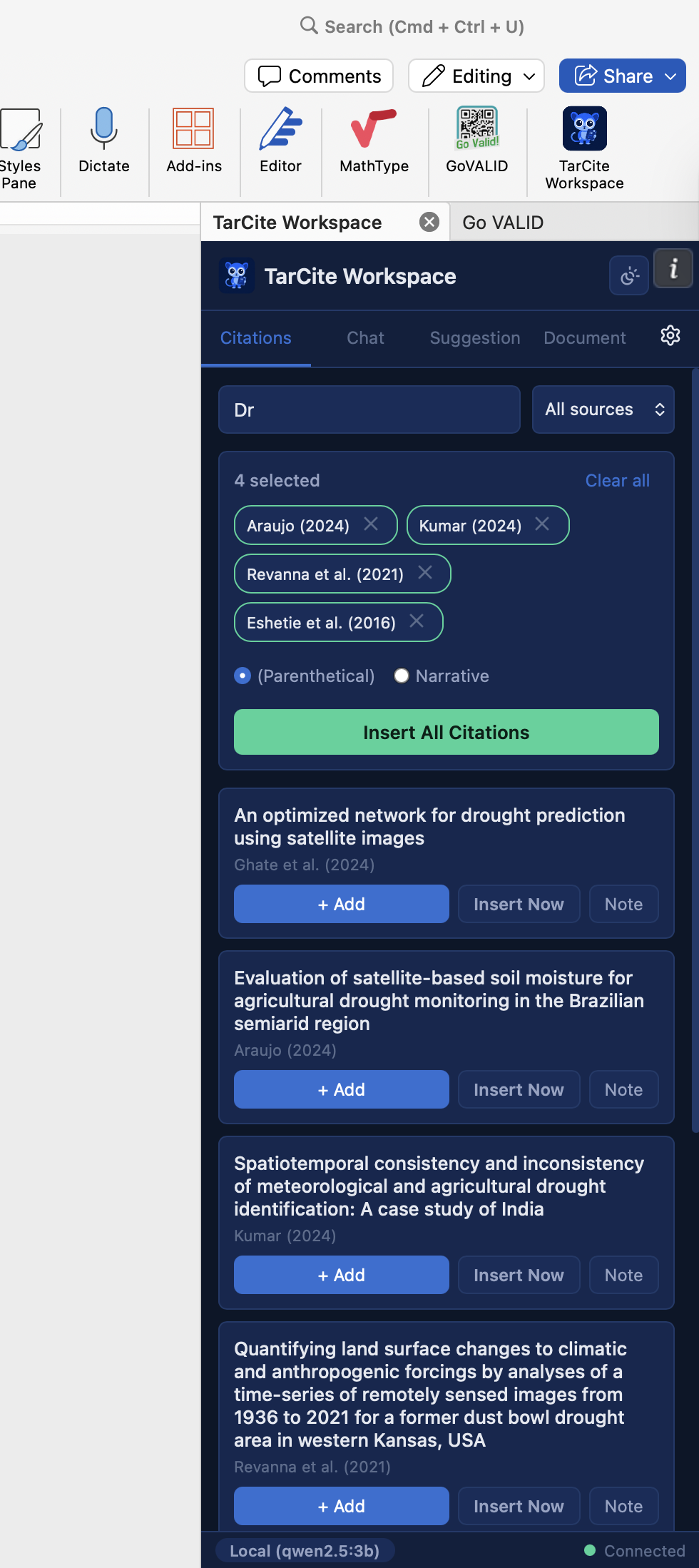Viewport: 699px width, 1568px height.
Task: Click the Local (qwen2.5:3b) model badge
Action: coord(305,1550)
